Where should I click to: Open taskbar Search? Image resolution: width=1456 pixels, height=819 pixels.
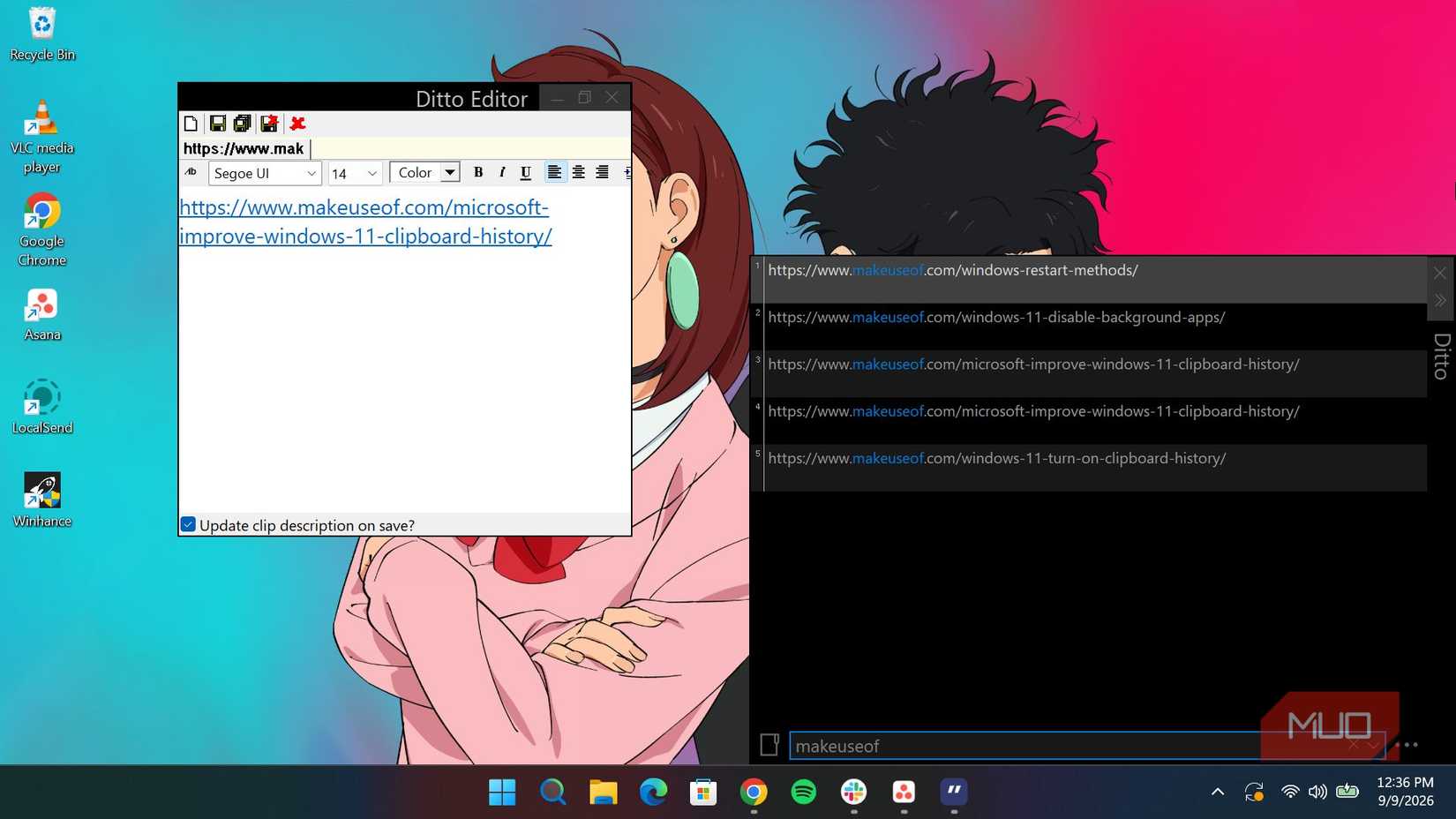552,793
